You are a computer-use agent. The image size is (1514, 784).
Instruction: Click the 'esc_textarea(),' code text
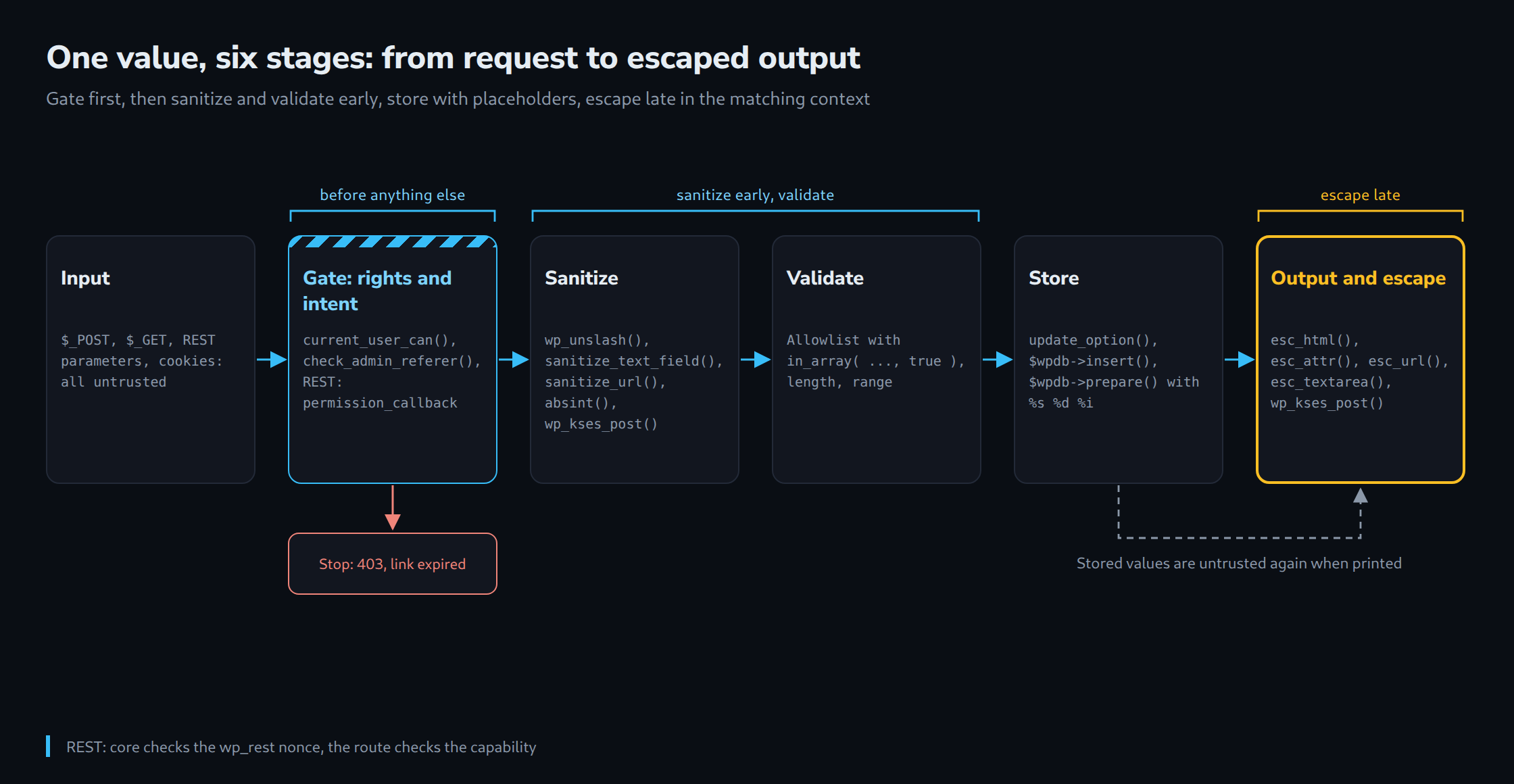(1332, 382)
